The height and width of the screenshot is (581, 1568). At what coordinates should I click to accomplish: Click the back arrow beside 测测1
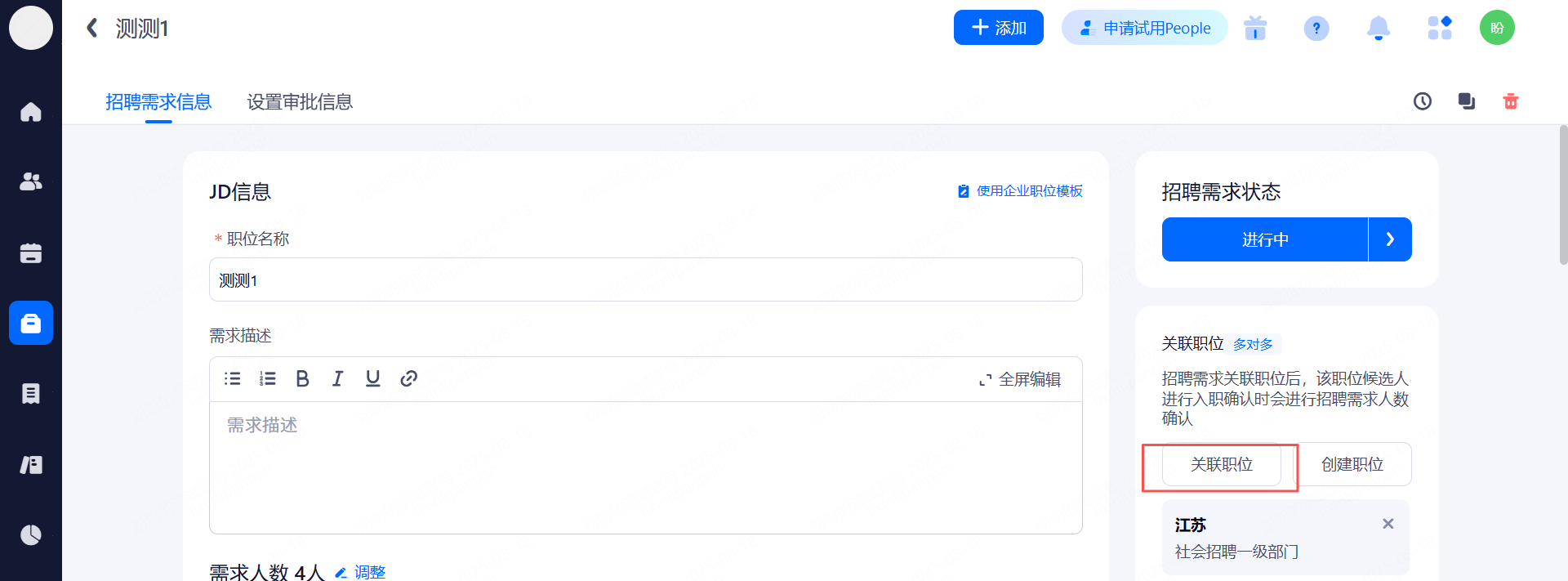(92, 29)
